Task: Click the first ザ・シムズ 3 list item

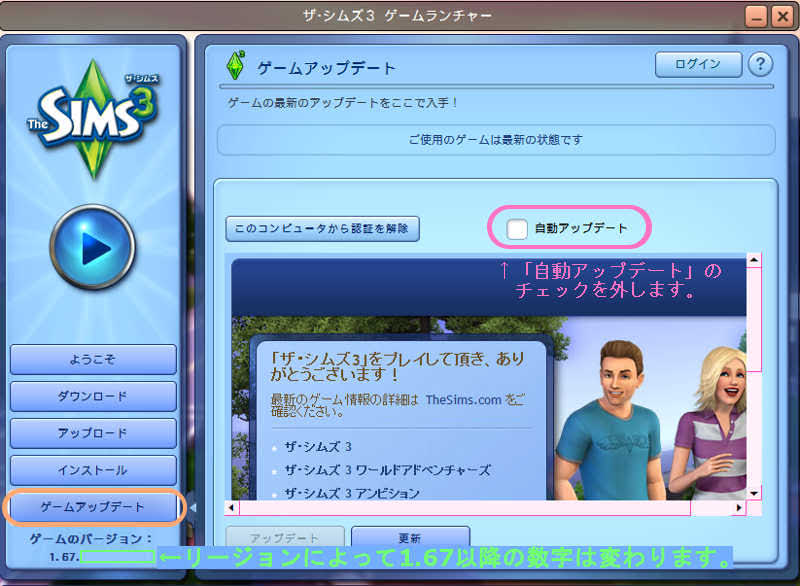Action: 318,447
